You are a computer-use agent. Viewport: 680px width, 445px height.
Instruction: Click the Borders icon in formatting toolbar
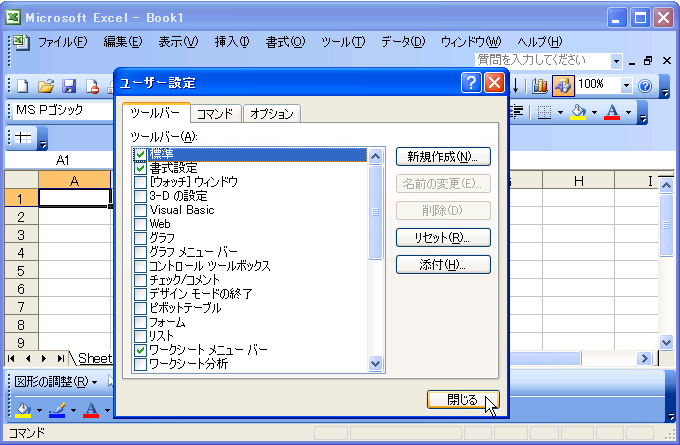[544, 112]
